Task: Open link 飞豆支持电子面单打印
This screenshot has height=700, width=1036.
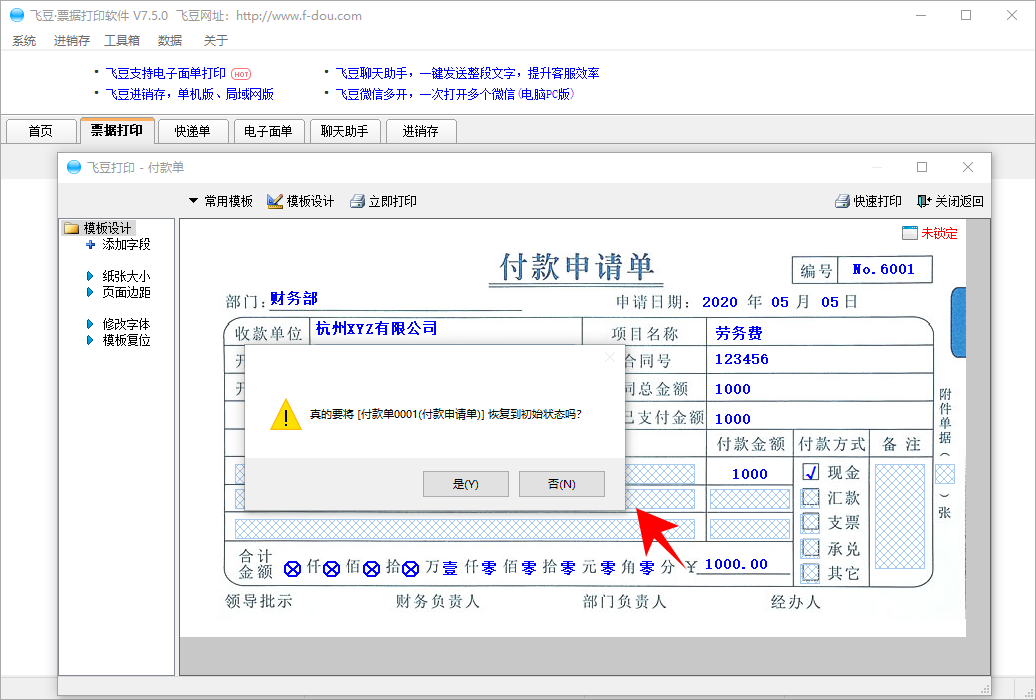Action: 166,73
